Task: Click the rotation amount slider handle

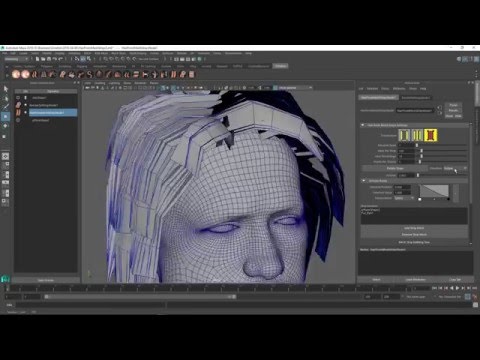Action: (x=418, y=175)
